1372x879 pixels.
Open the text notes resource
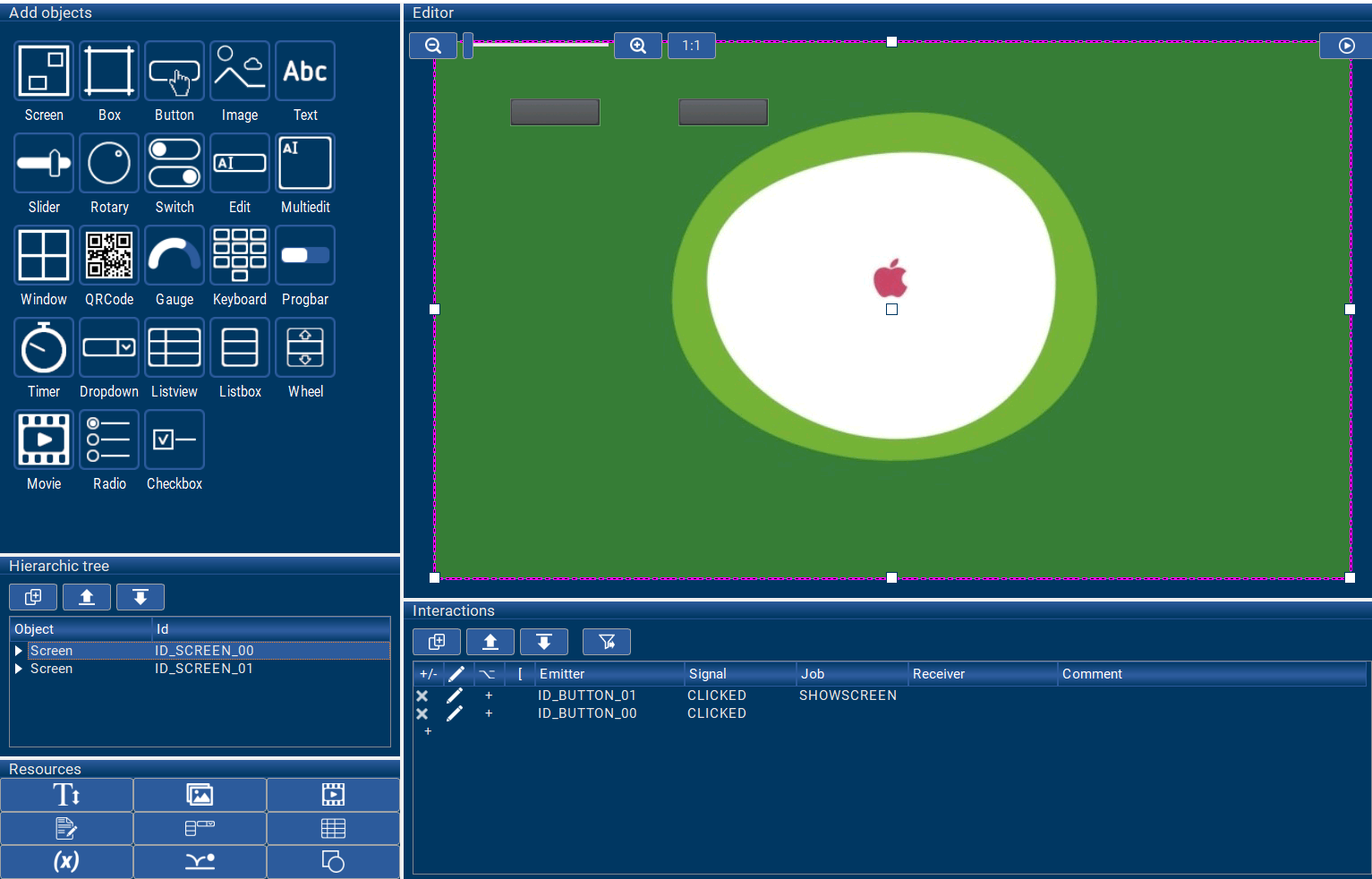[x=66, y=828]
